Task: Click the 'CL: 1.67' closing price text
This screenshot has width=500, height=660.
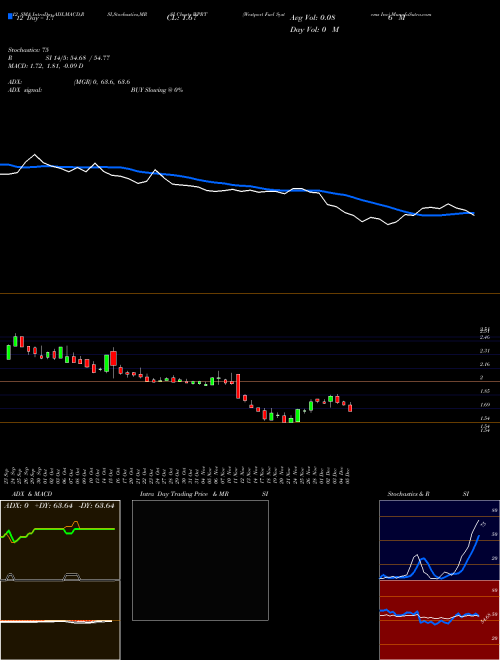Action: (x=182, y=18)
